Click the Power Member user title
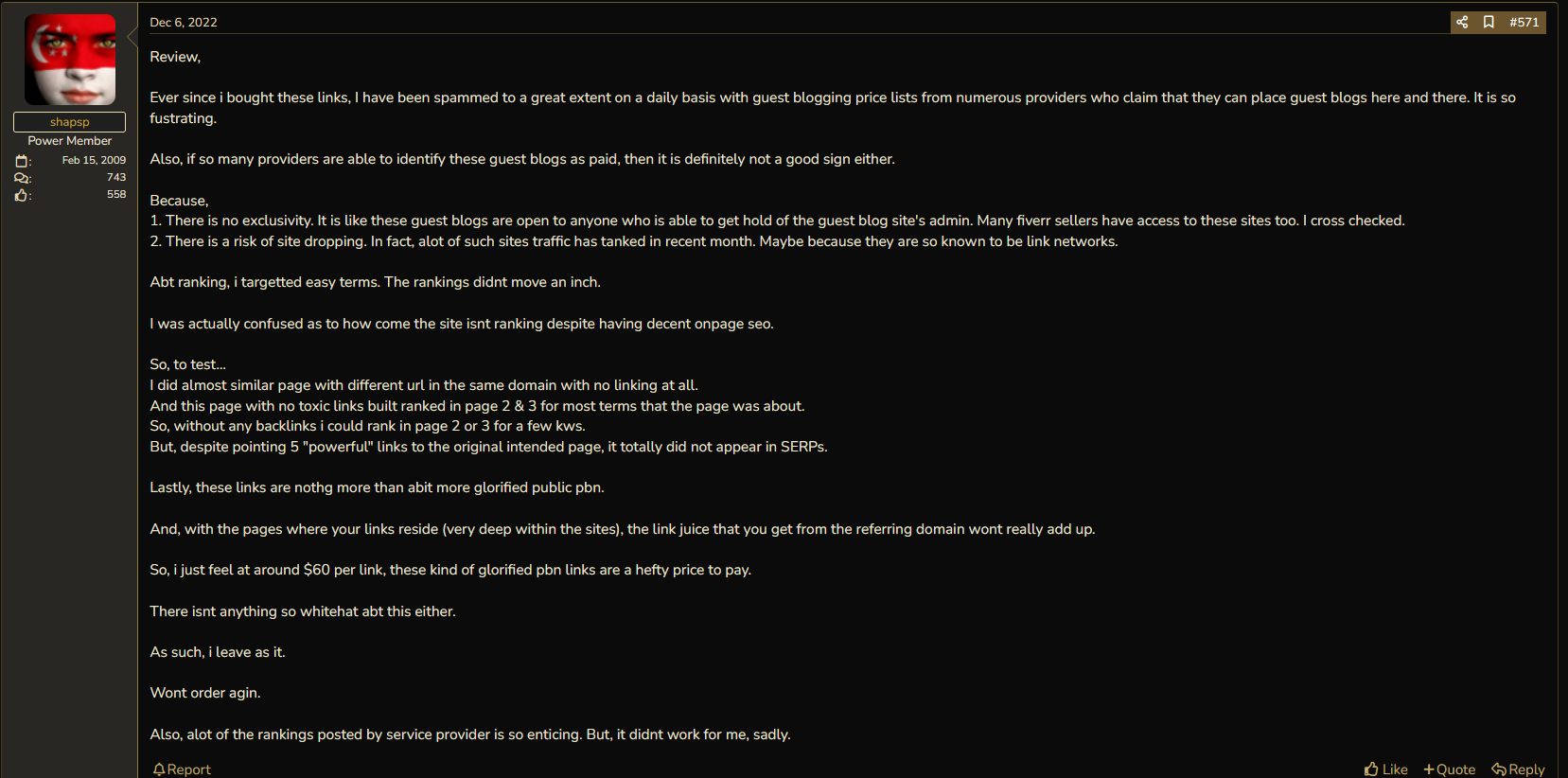This screenshot has width=1568, height=778. (x=70, y=141)
